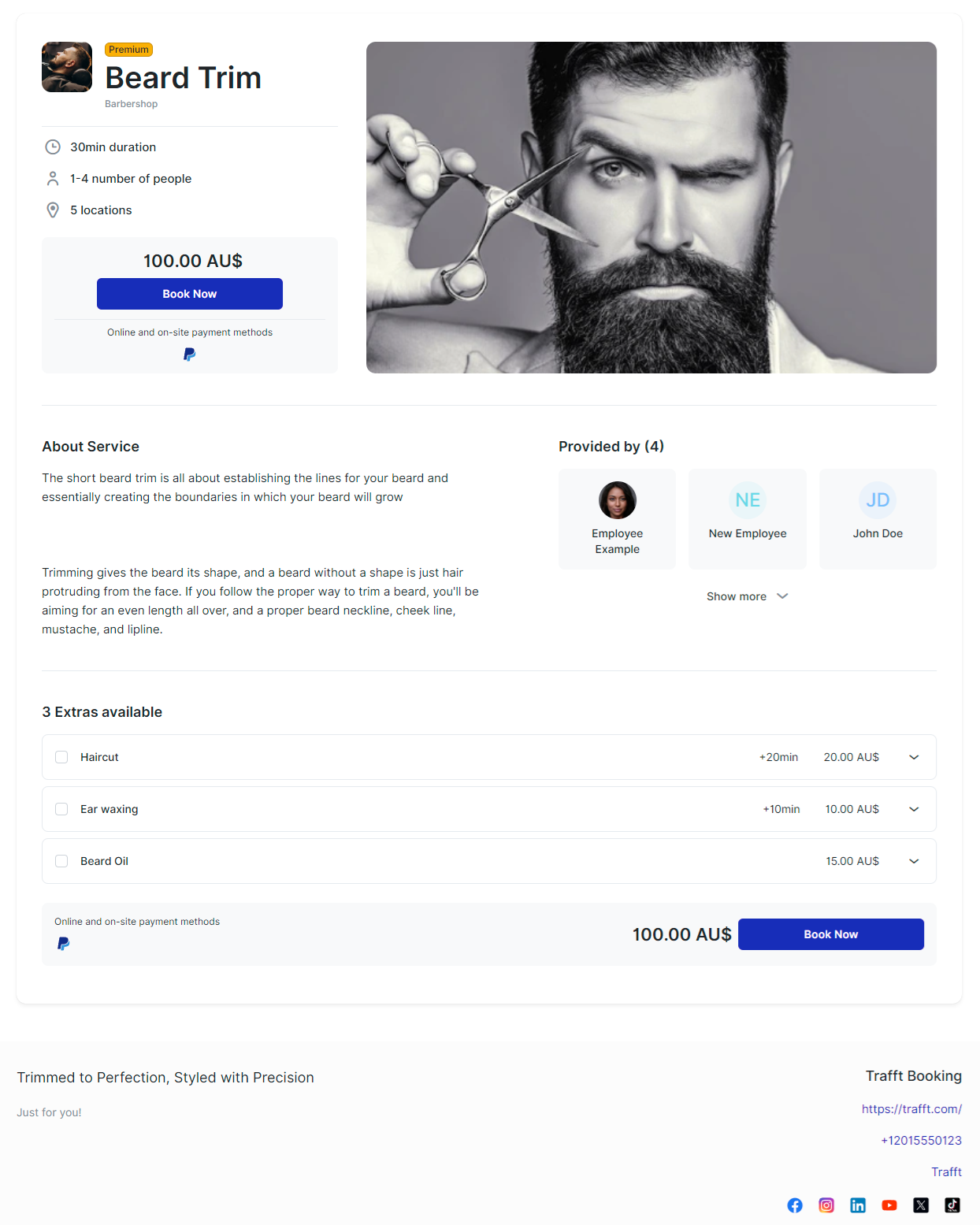
Task: Check the Ear waxing extra checkbox
Action: coord(61,809)
